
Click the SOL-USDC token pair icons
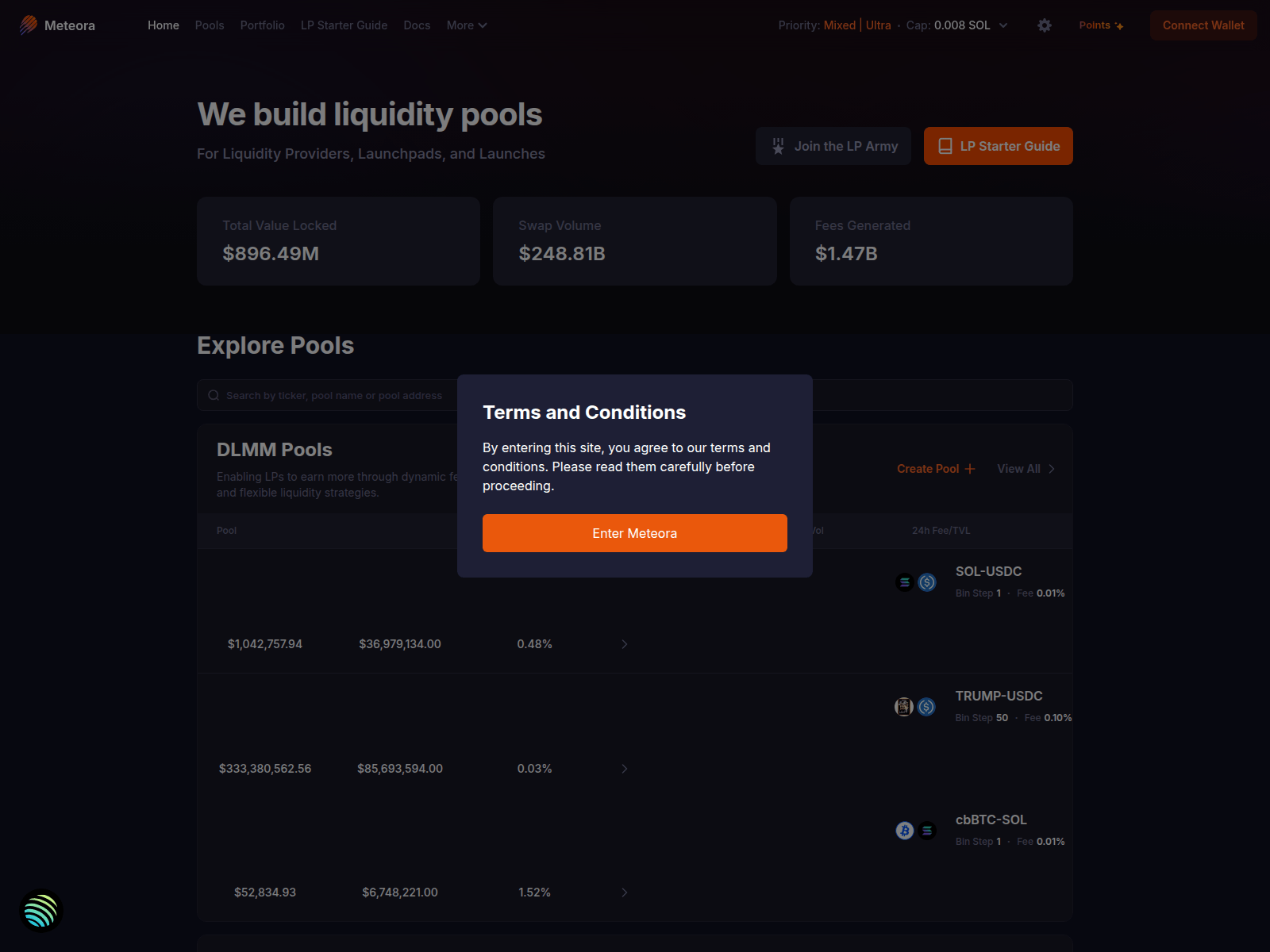click(916, 582)
